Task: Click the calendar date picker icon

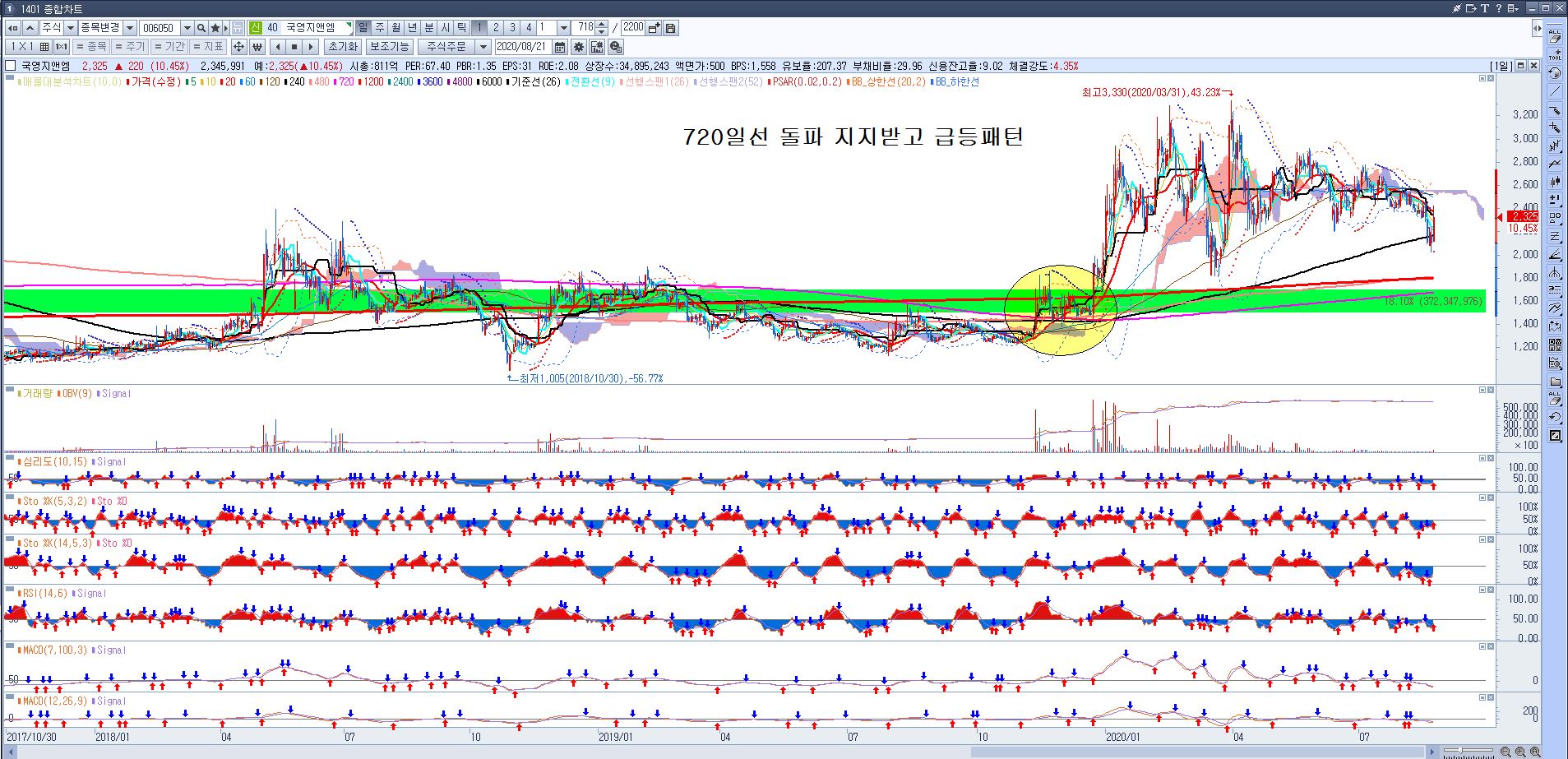Action: pos(560,47)
